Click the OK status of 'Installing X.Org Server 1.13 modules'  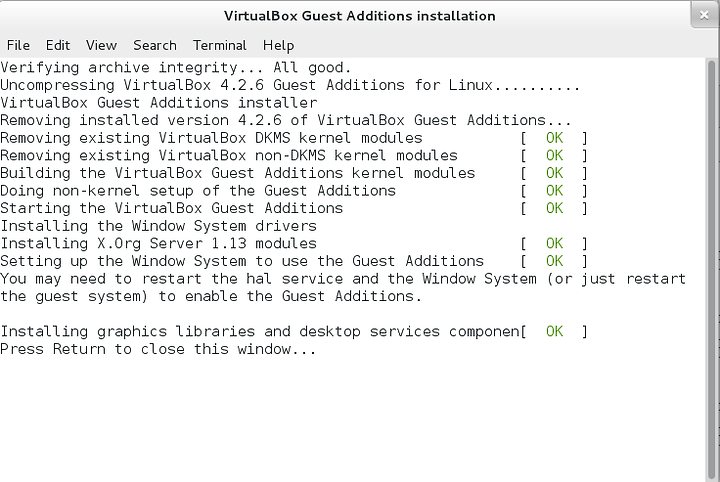(555, 243)
